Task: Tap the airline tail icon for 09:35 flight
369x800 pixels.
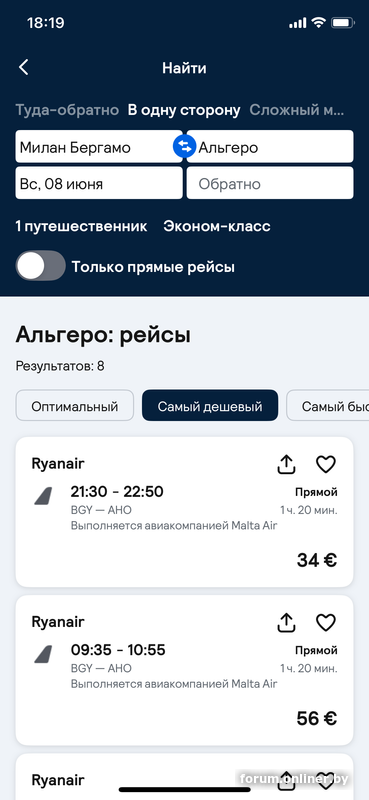Action: click(x=43, y=654)
